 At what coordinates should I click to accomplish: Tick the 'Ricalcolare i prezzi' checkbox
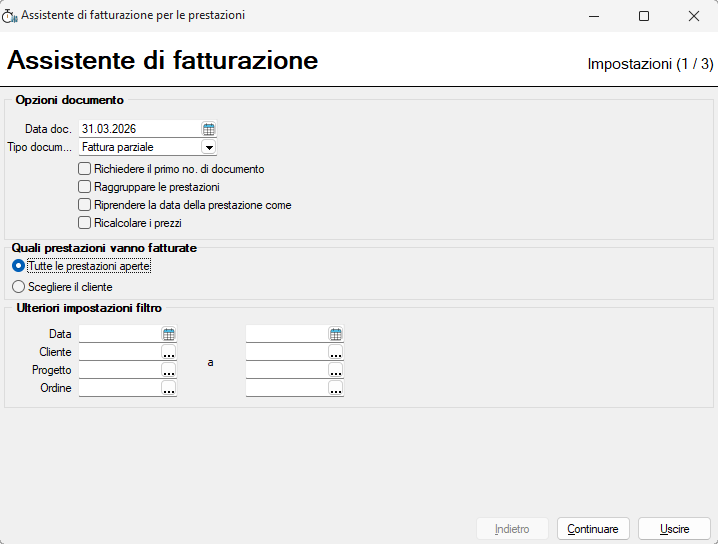pyautogui.click(x=85, y=223)
